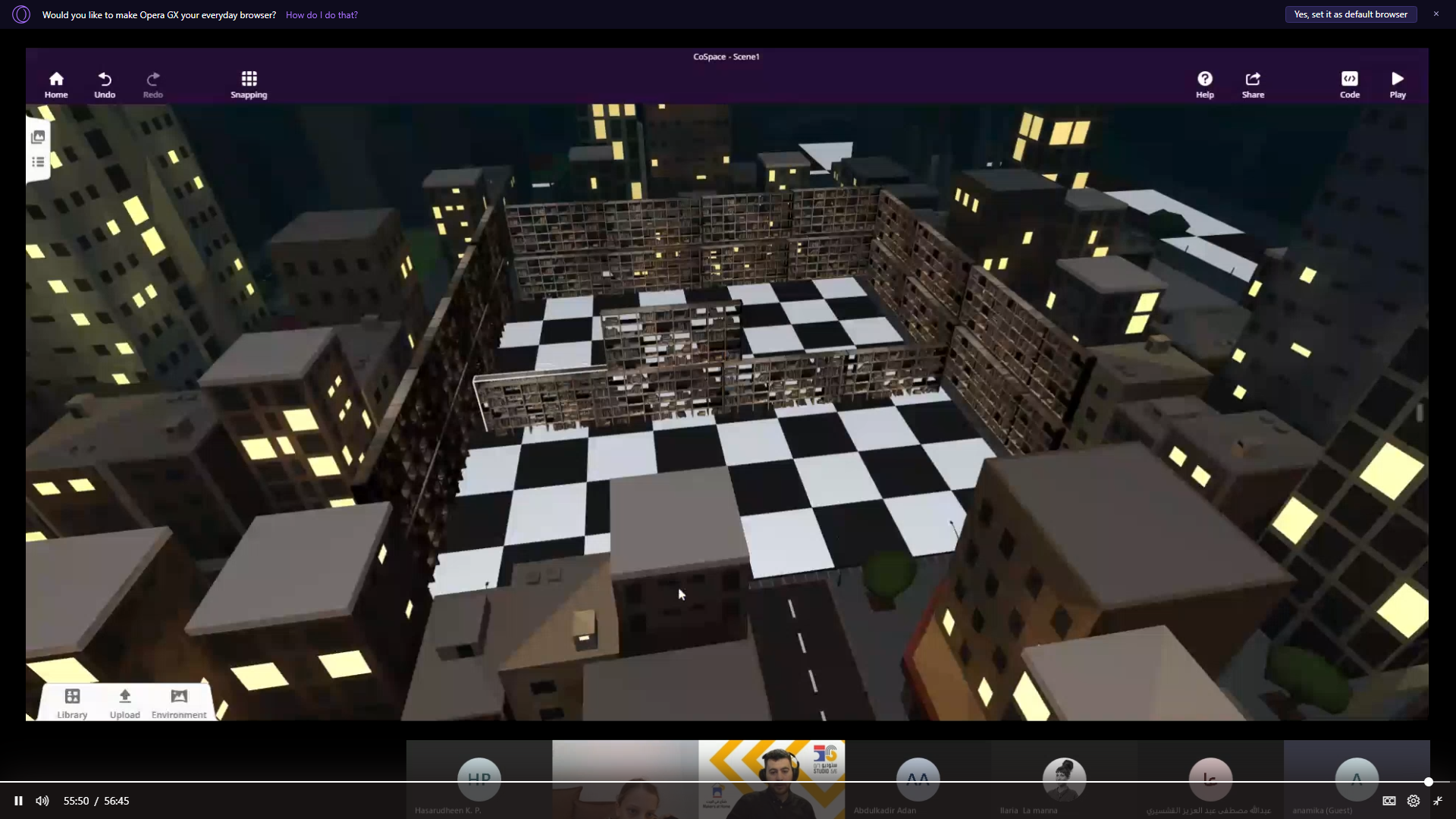
Task: Mute the video volume
Action: [x=42, y=801]
